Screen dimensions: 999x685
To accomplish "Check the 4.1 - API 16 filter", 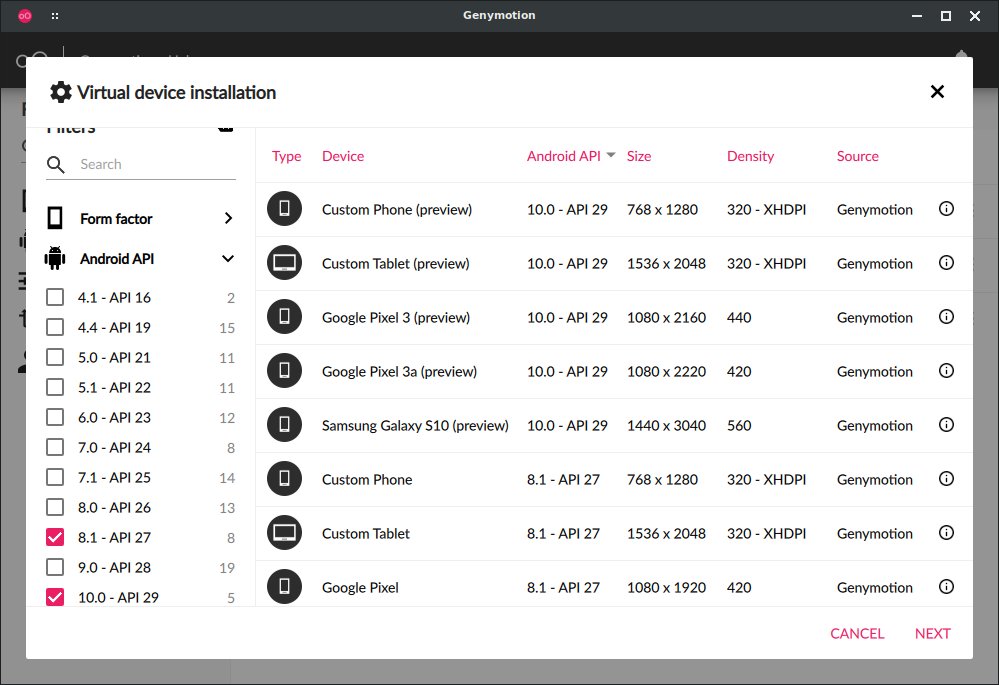I will click(x=55, y=297).
